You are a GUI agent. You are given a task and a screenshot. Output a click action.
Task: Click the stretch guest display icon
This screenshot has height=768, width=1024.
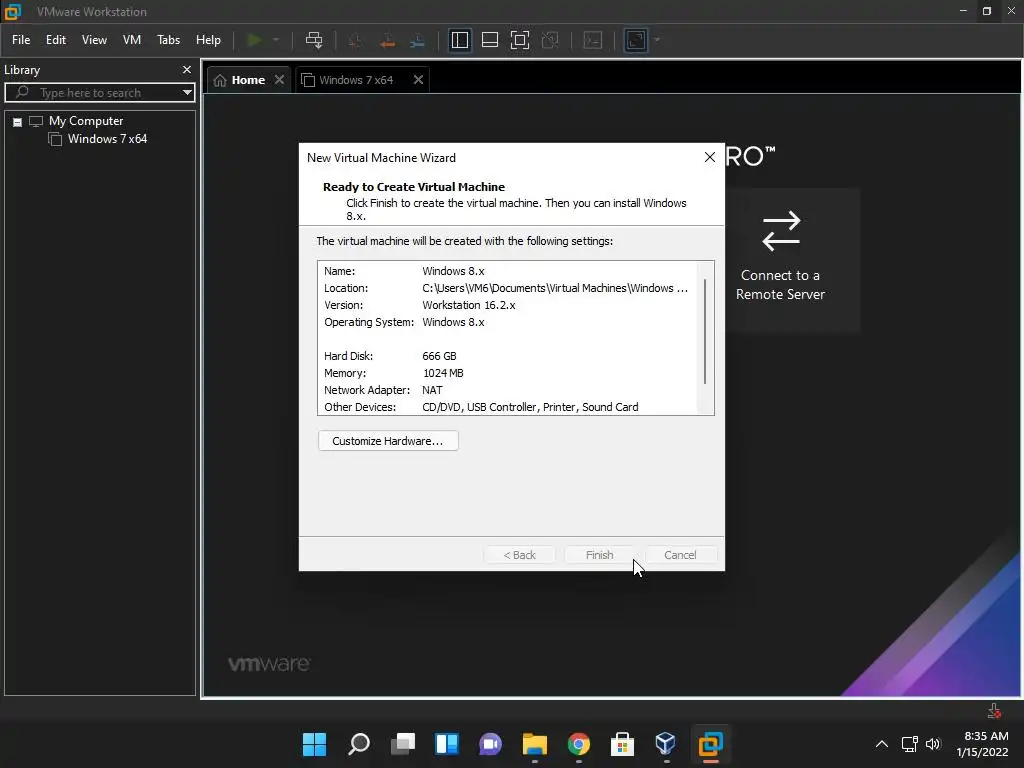click(x=635, y=40)
